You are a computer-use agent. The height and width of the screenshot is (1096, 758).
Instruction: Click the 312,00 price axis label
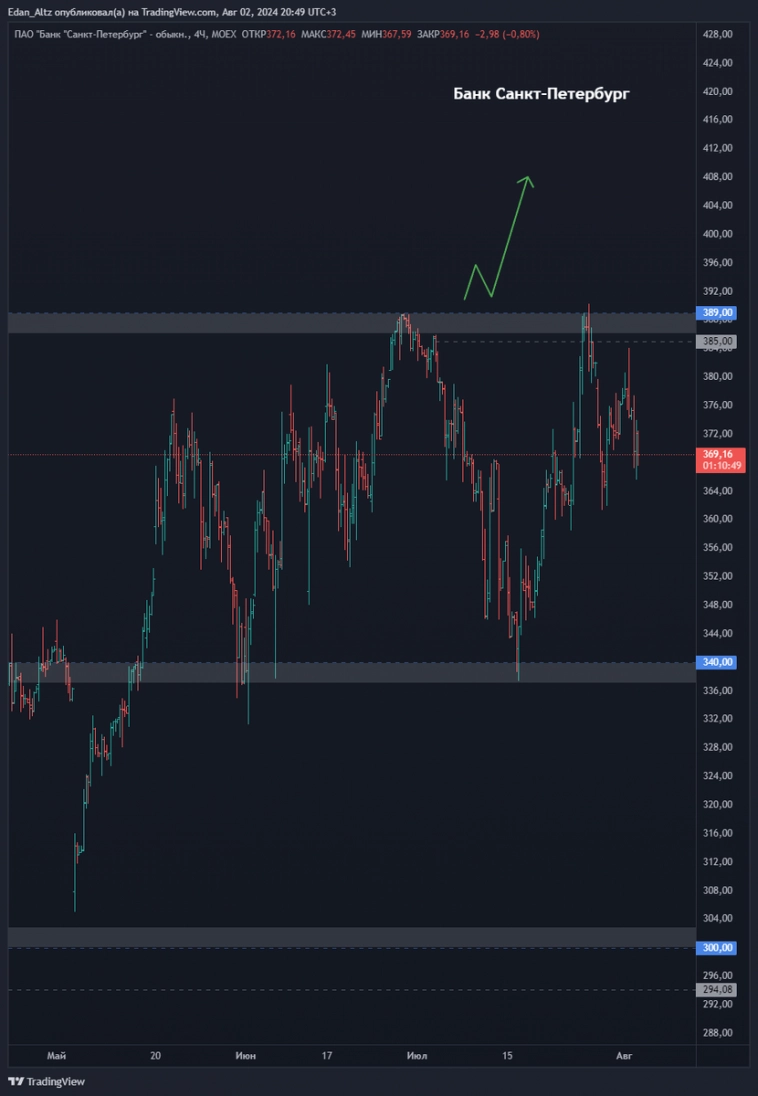coord(718,862)
